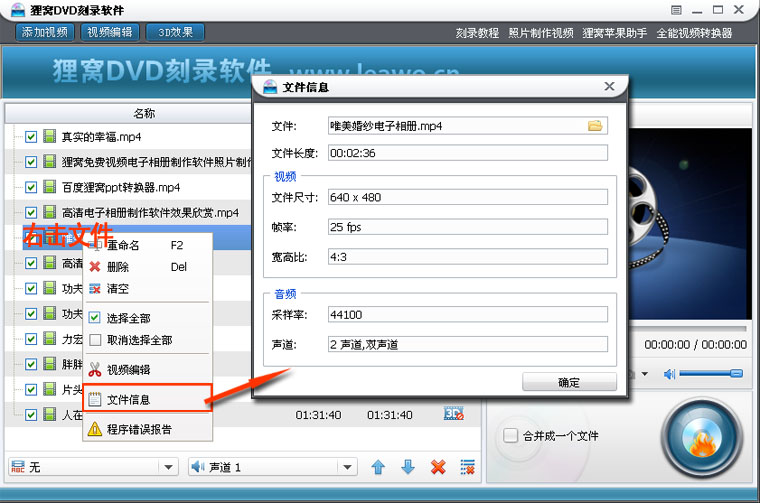Toggle checkbox for 片头 row
This screenshot has height=503, width=760.
(x=31, y=390)
